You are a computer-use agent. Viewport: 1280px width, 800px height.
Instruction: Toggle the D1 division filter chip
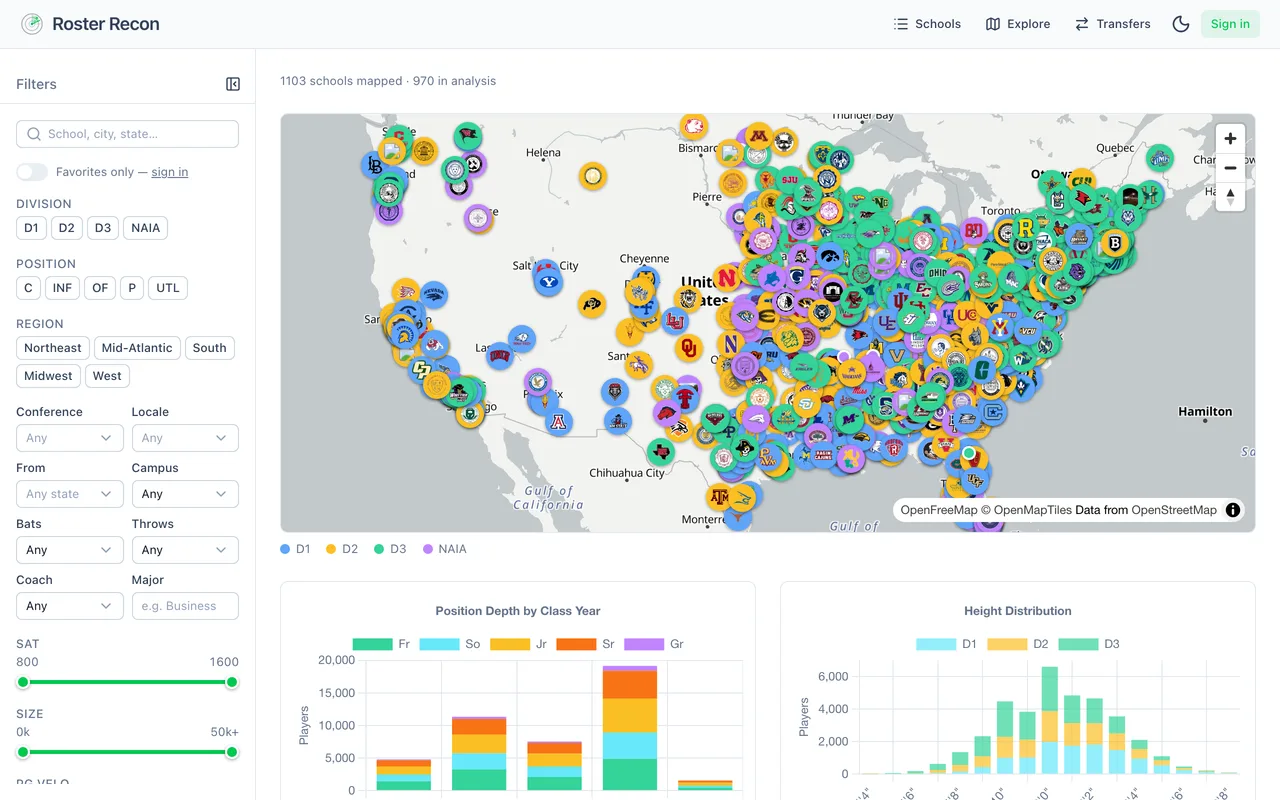pyautogui.click(x=31, y=228)
